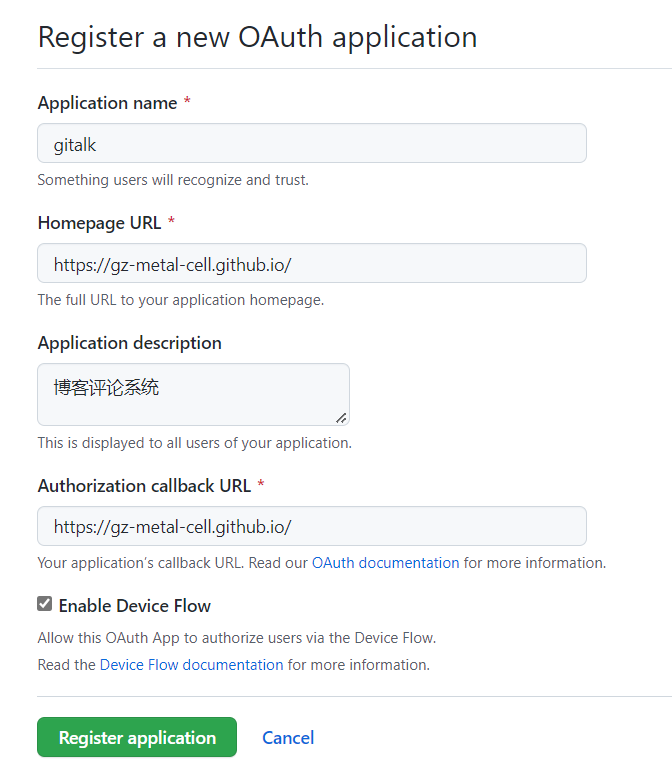Open the OAuth documentation link
This screenshot has height=772, width=672.
click(x=385, y=563)
